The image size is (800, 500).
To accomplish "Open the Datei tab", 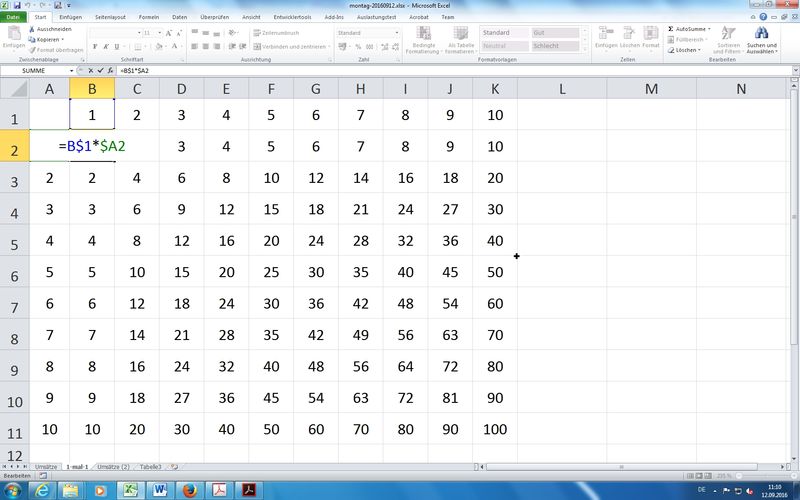I will pyautogui.click(x=13, y=17).
